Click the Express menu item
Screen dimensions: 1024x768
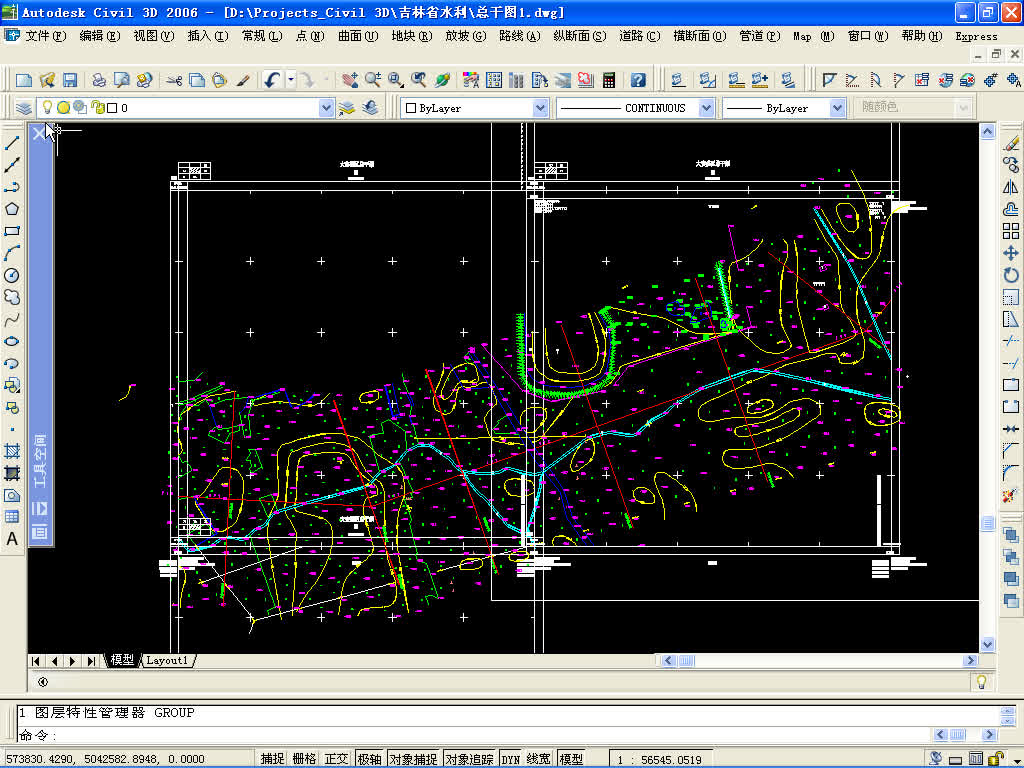click(x=975, y=35)
